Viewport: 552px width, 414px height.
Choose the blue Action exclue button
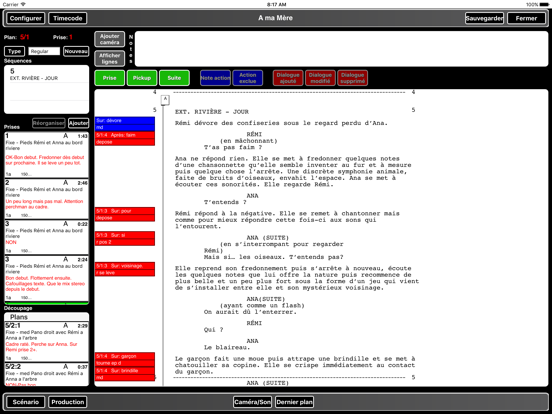[x=247, y=78]
